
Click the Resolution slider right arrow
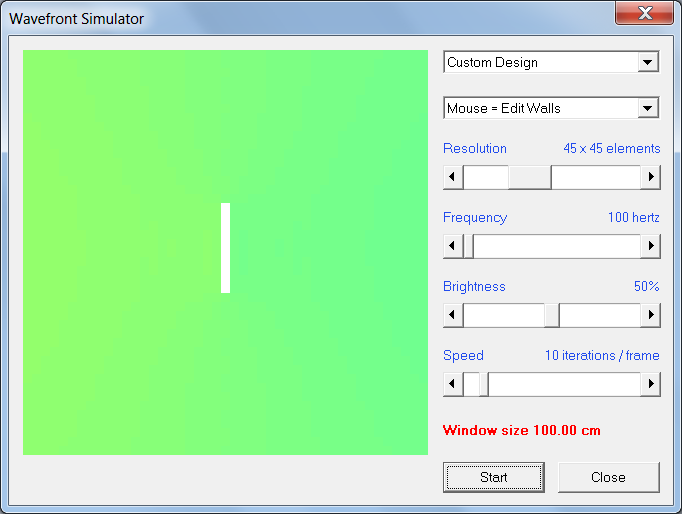pyautogui.click(x=651, y=177)
